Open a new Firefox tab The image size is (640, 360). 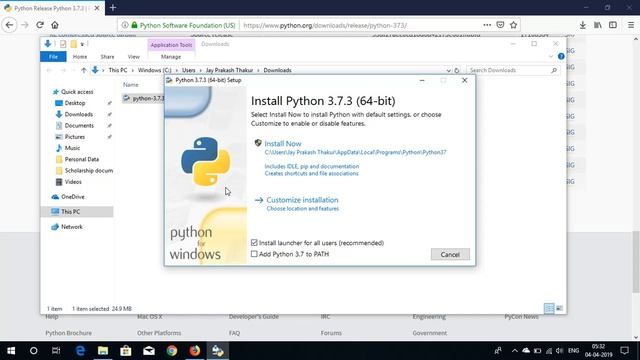tap(113, 8)
